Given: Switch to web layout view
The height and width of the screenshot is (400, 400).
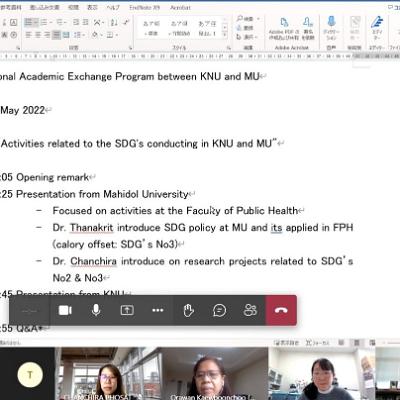Looking at the screenshot, I should [372, 343].
